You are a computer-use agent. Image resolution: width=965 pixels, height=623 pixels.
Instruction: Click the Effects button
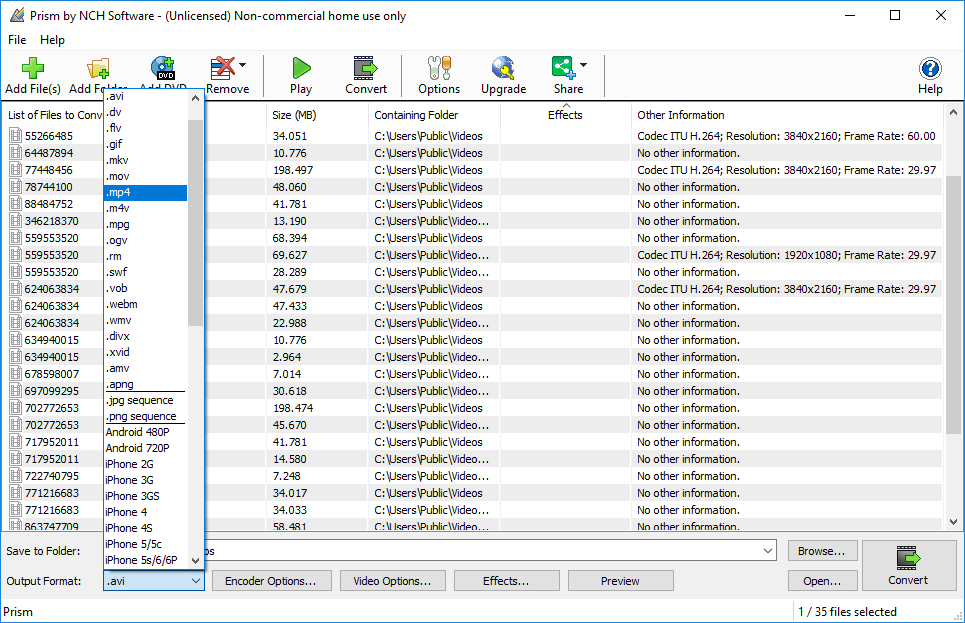tap(507, 581)
